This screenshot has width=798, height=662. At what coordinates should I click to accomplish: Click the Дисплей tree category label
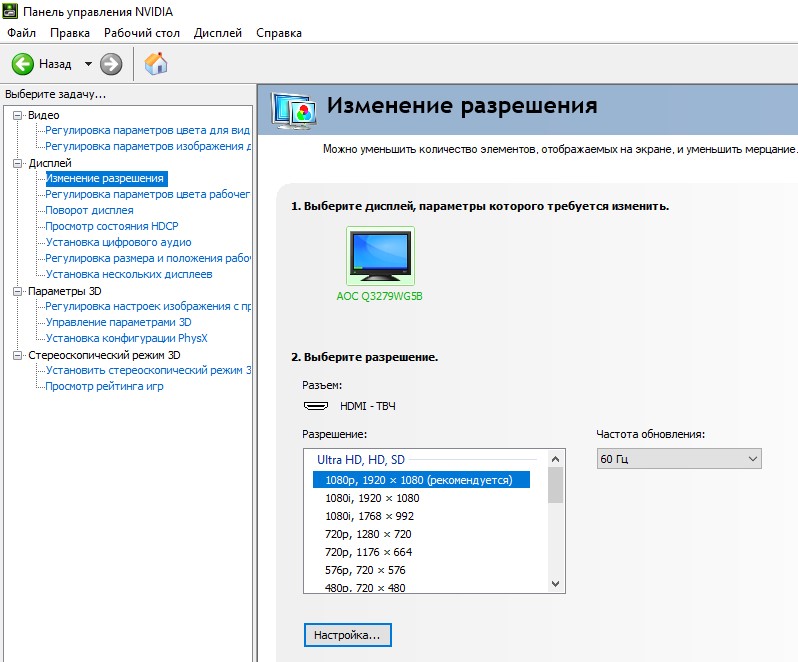coord(50,163)
